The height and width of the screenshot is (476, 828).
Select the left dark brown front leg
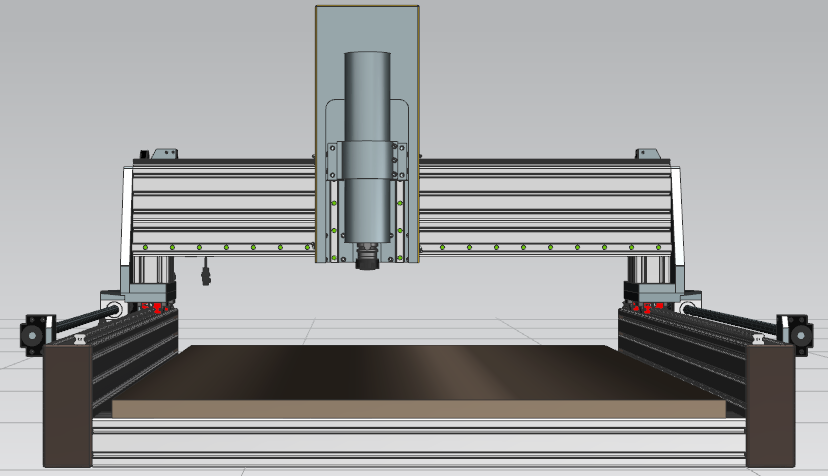[x=67, y=405]
